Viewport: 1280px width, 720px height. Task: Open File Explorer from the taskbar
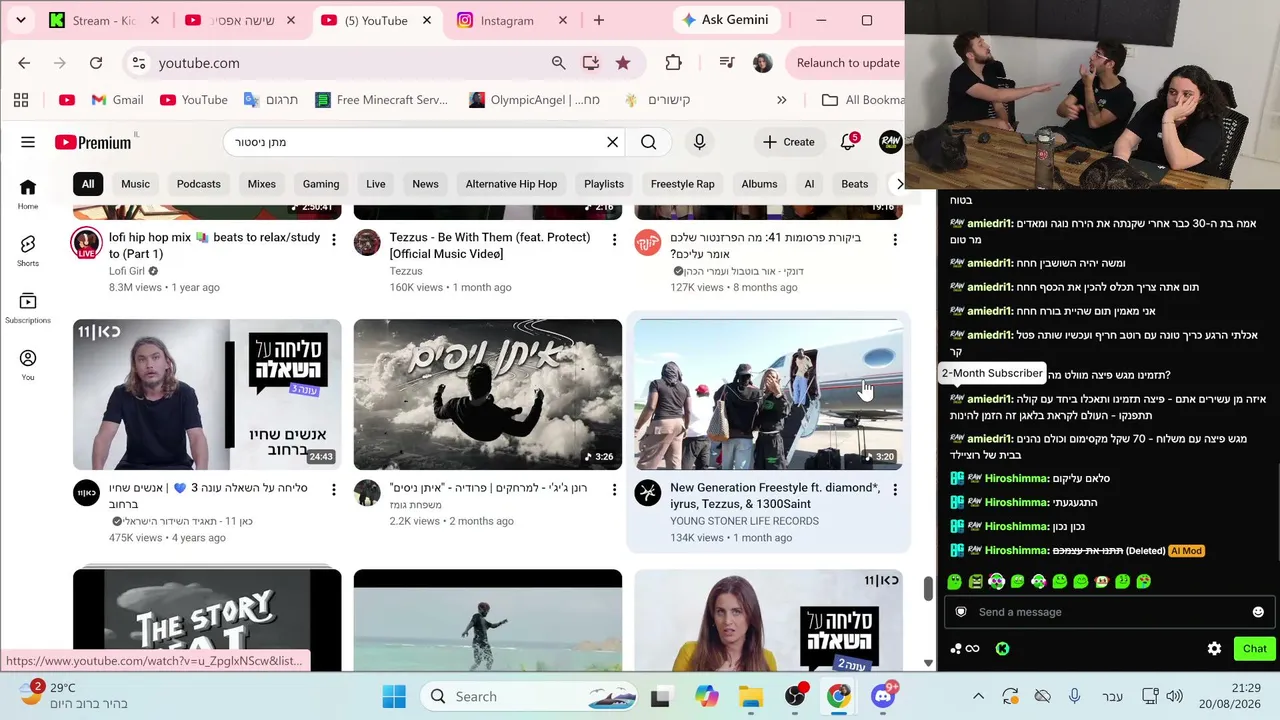coord(751,696)
